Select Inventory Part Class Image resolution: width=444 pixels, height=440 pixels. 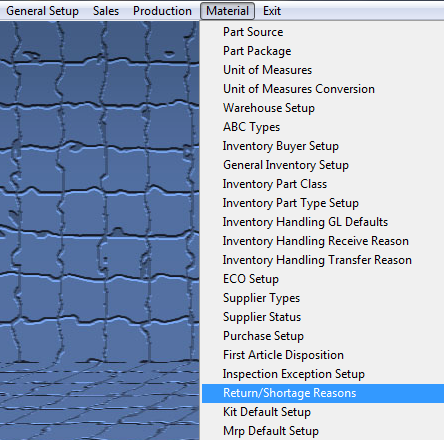(323, 184)
